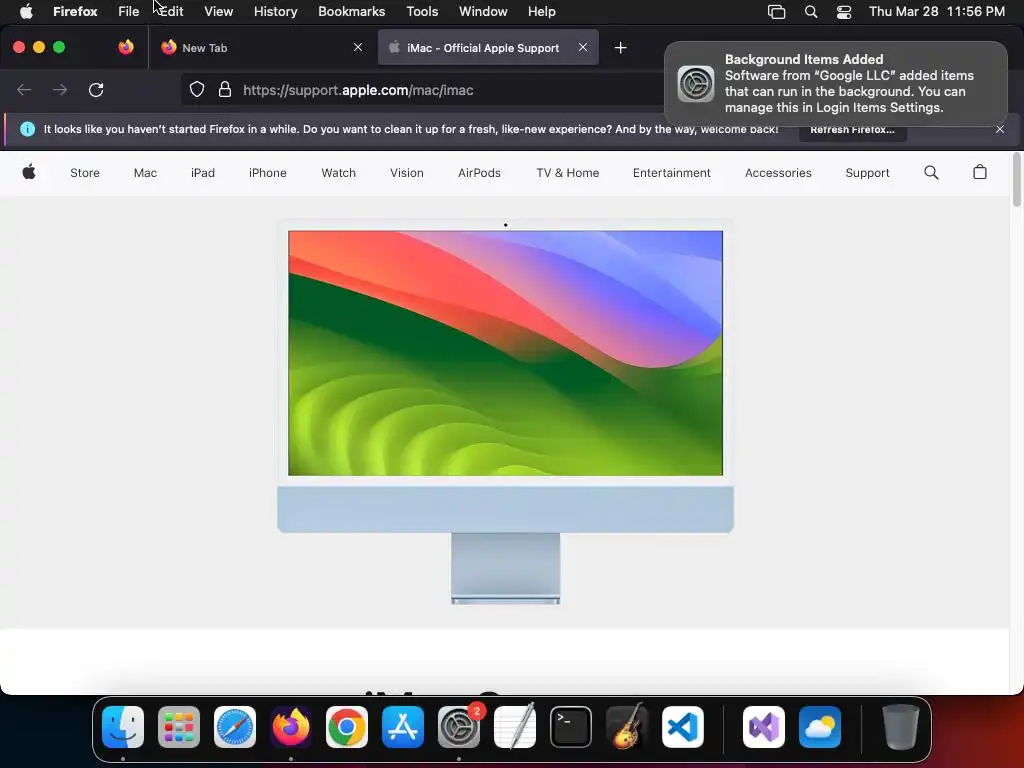Open the Help menu
This screenshot has width=1024, height=768.
pos(541,11)
